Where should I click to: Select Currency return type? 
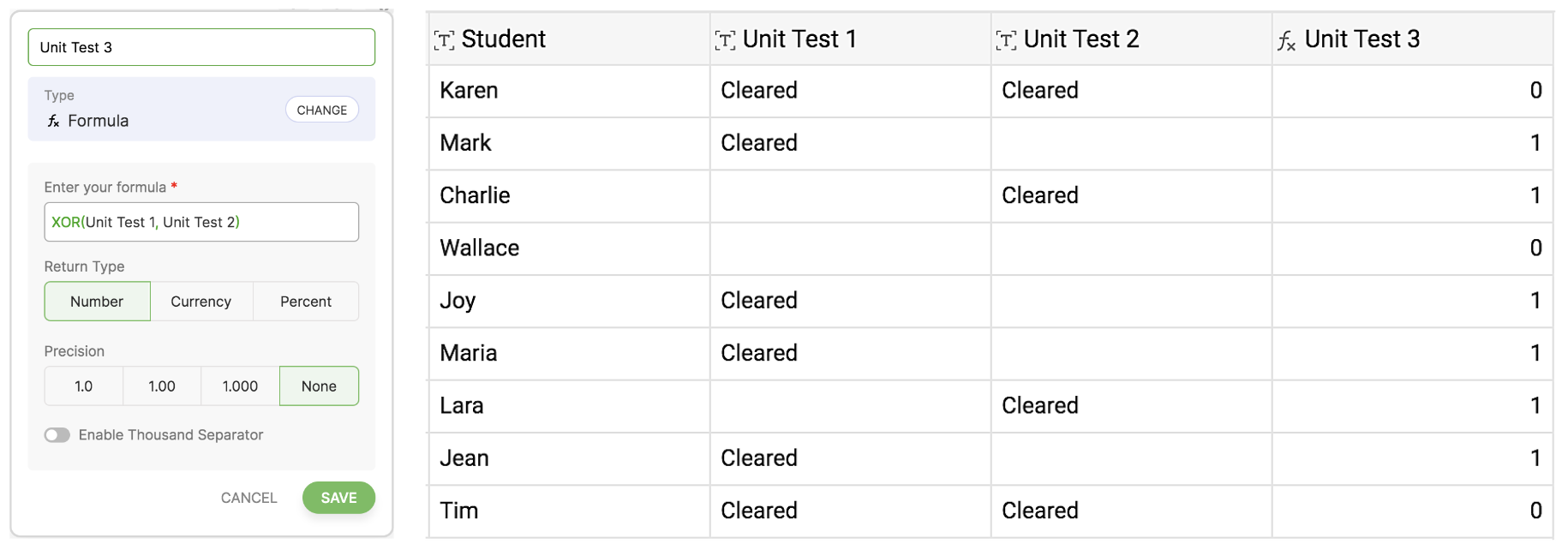click(x=200, y=302)
